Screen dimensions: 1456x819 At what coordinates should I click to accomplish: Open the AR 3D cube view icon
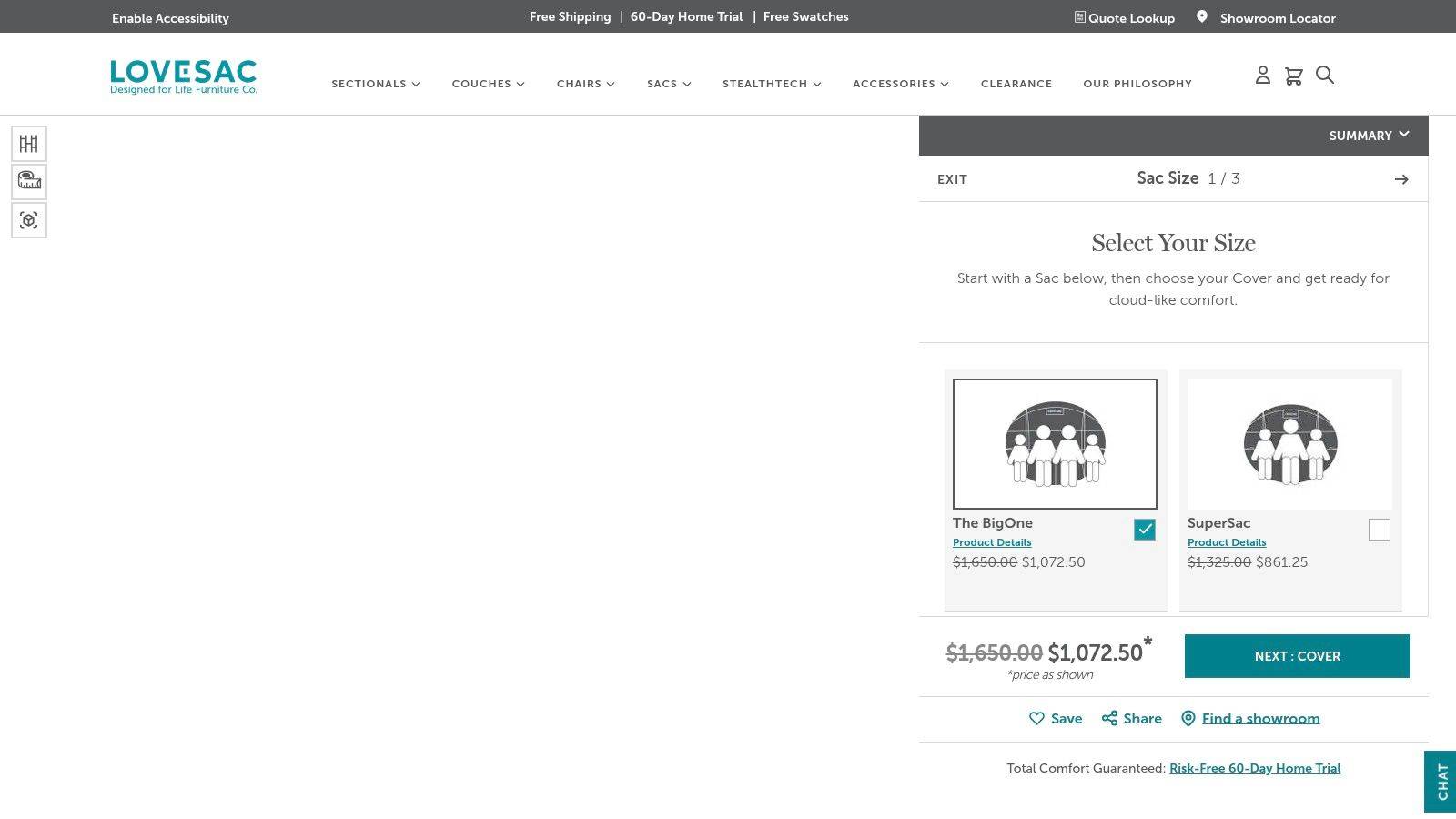coord(29,220)
